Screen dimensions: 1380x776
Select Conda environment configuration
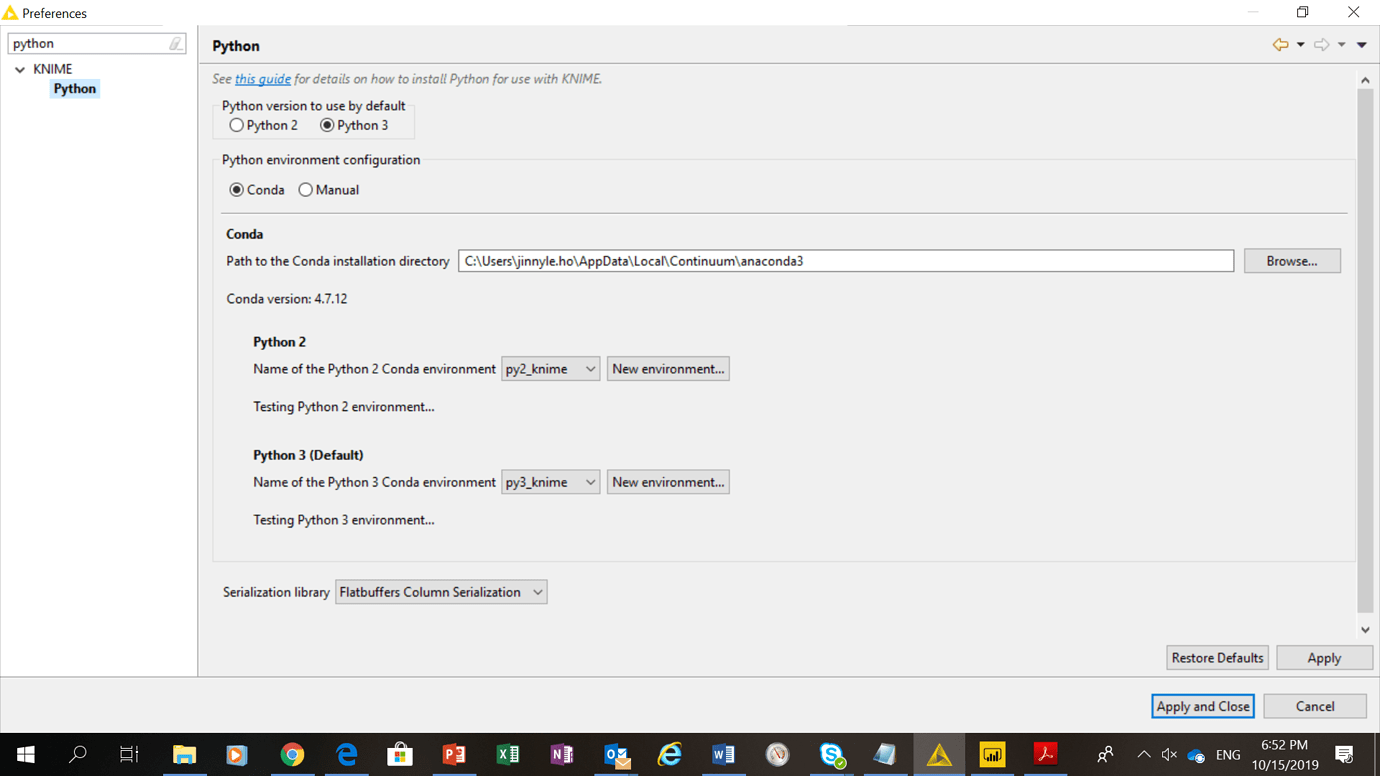coord(235,189)
